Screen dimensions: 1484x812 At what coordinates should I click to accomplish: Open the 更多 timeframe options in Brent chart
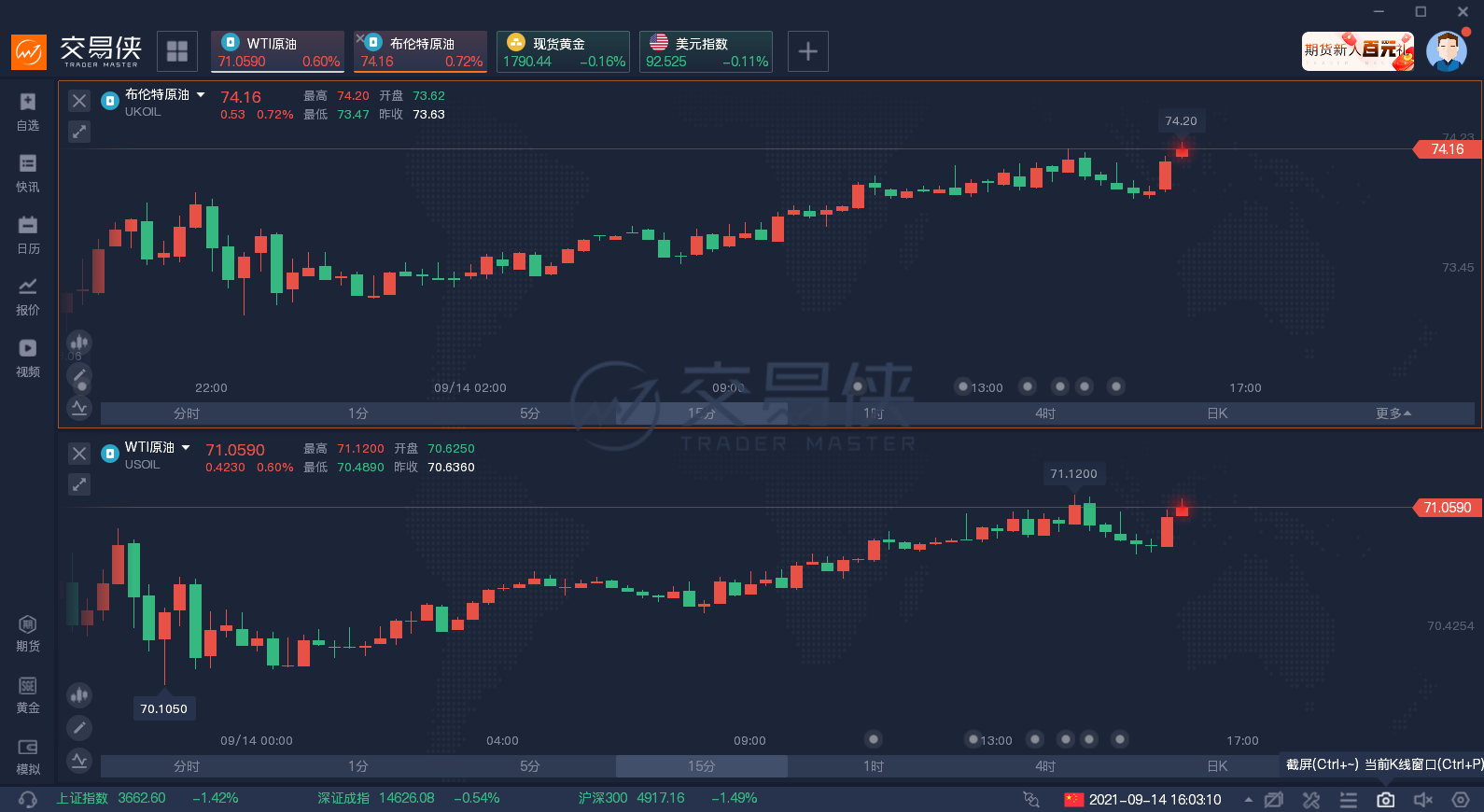point(1393,413)
